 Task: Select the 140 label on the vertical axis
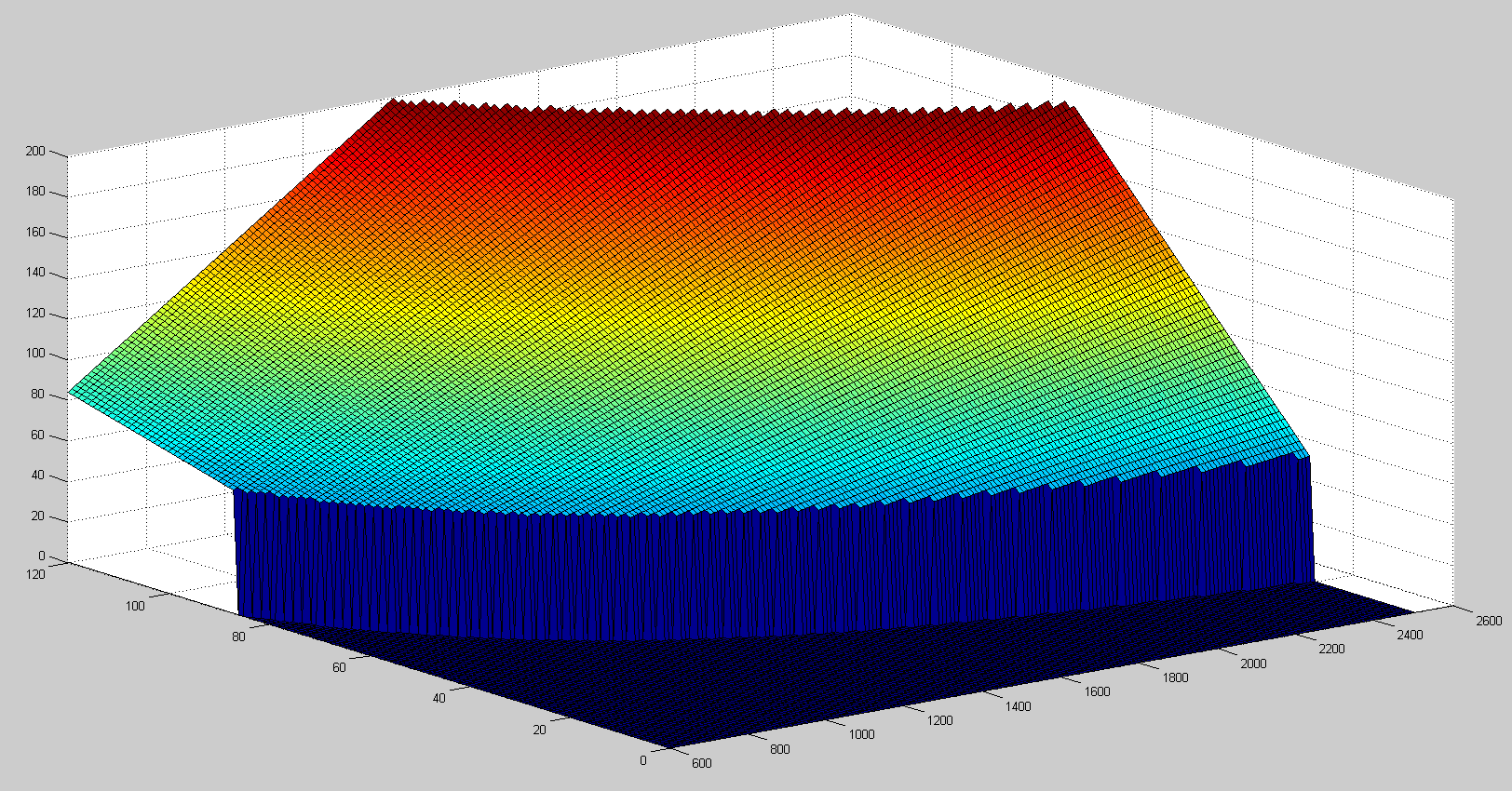[x=35, y=274]
